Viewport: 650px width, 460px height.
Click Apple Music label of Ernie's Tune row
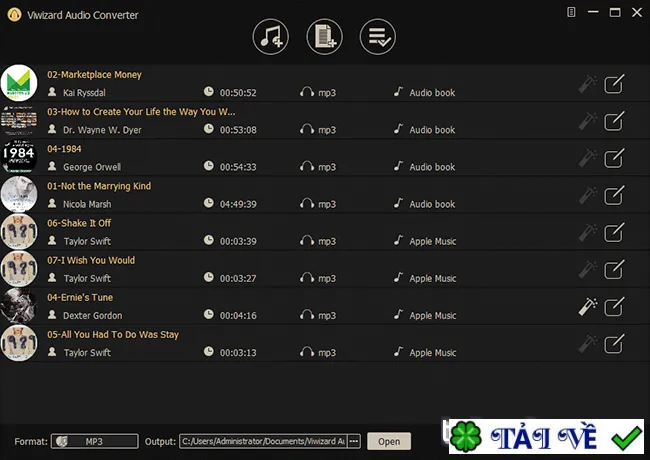click(432, 316)
